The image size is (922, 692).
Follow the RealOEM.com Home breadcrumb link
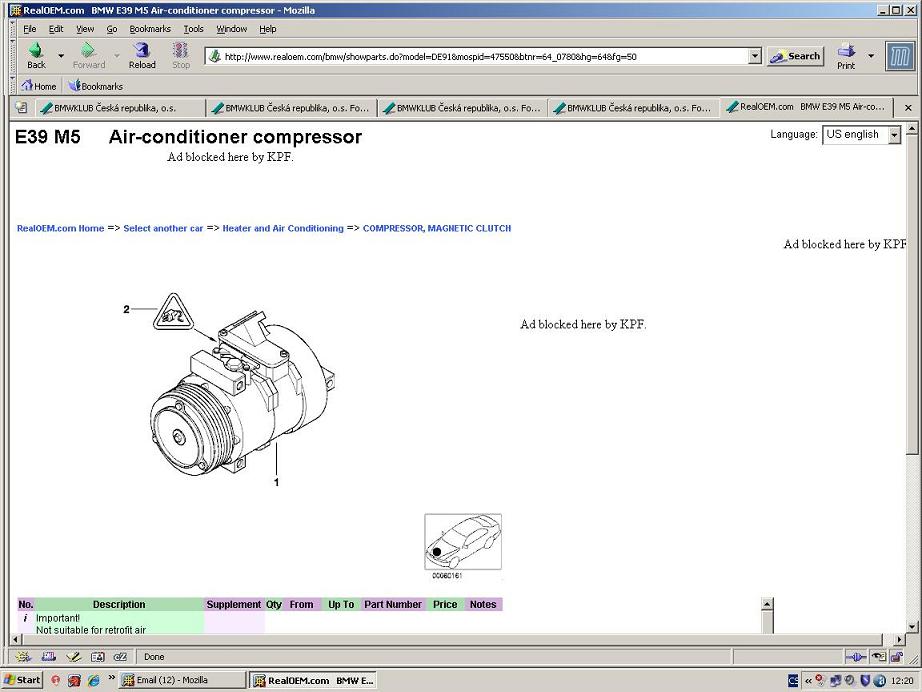[x=61, y=228]
